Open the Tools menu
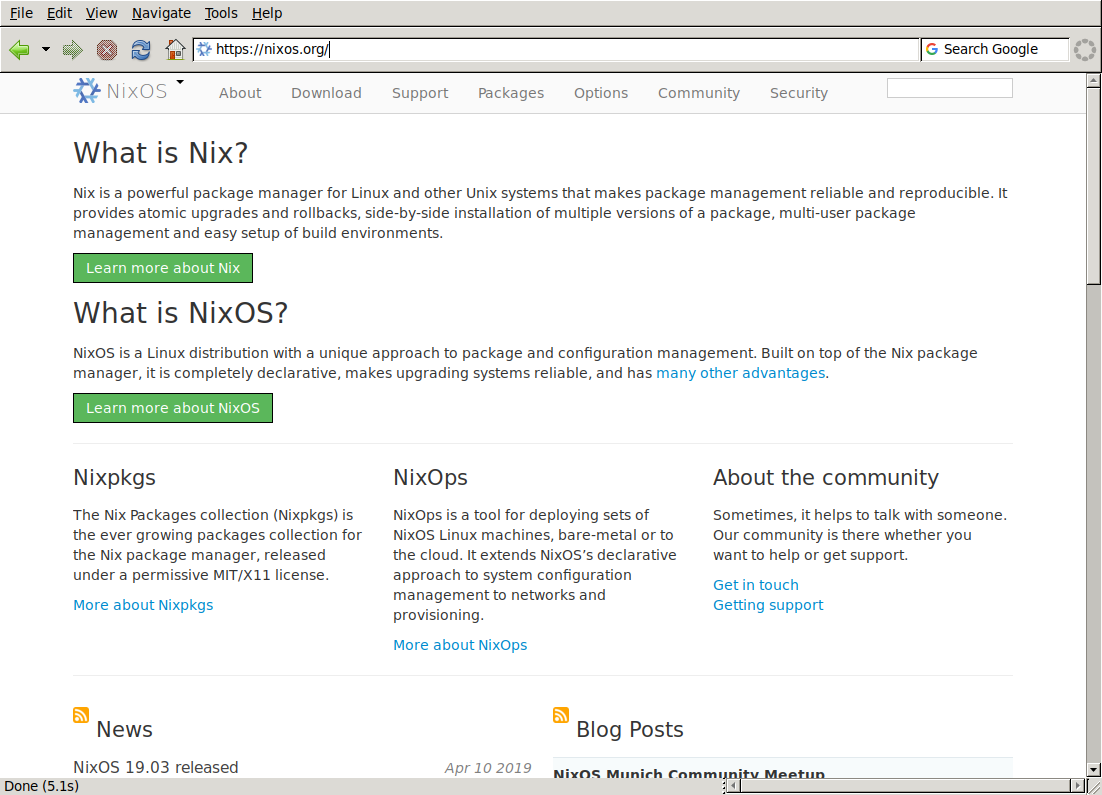 221,13
